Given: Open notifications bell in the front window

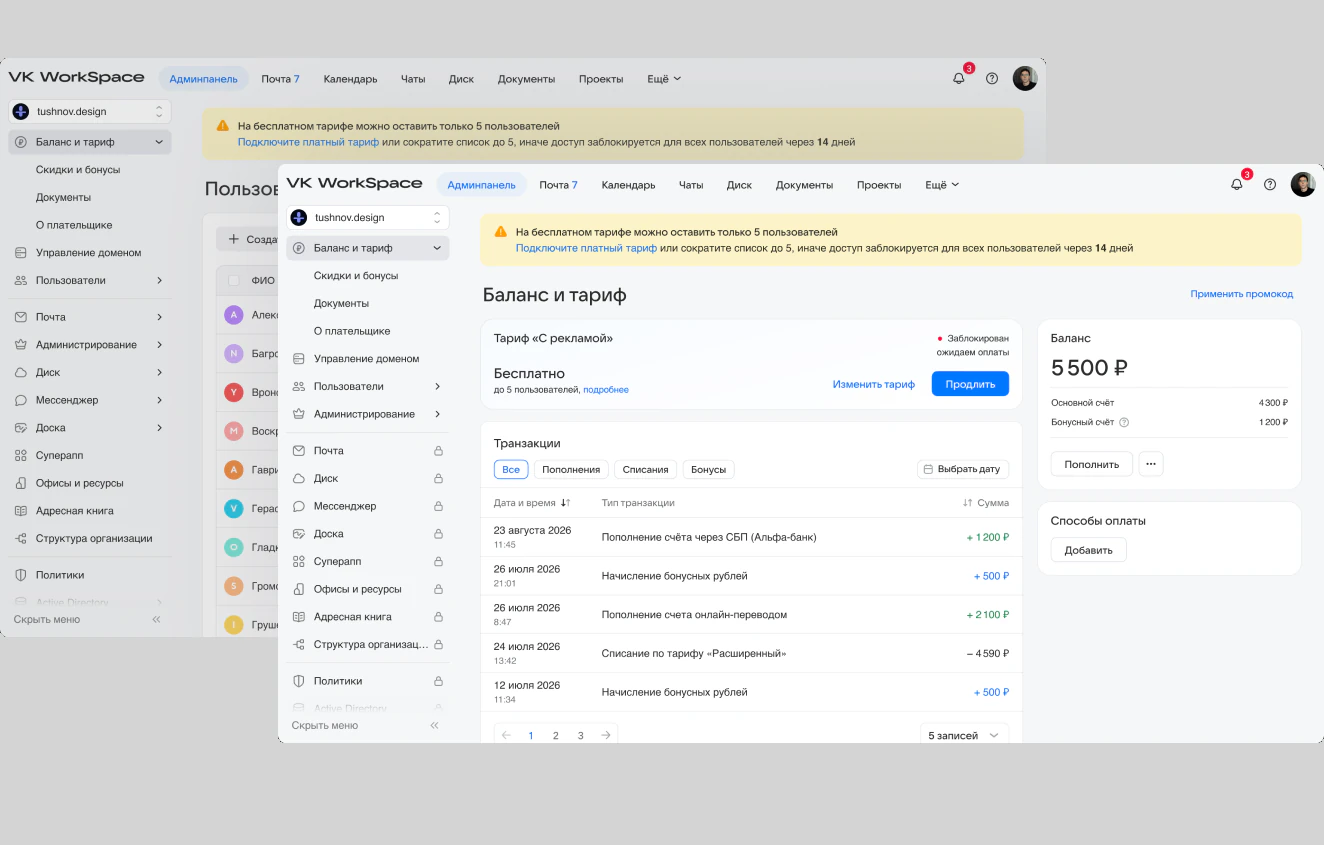Looking at the screenshot, I should tap(1237, 184).
